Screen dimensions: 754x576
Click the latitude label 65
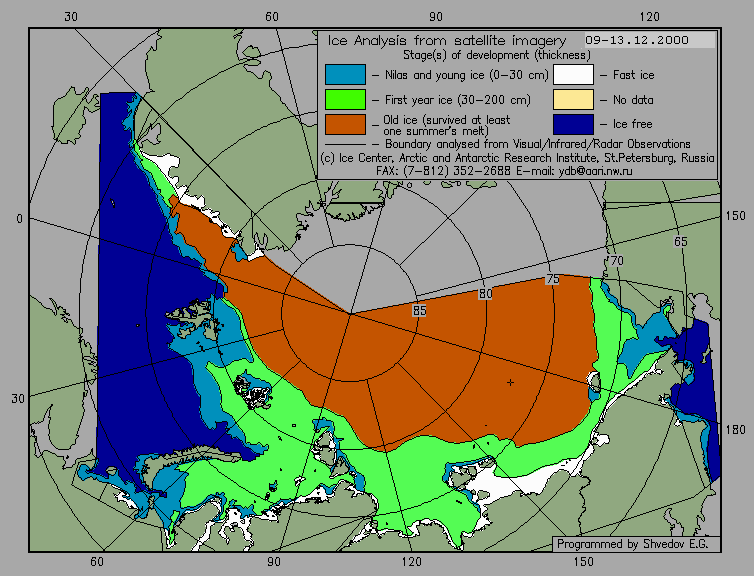(x=680, y=241)
